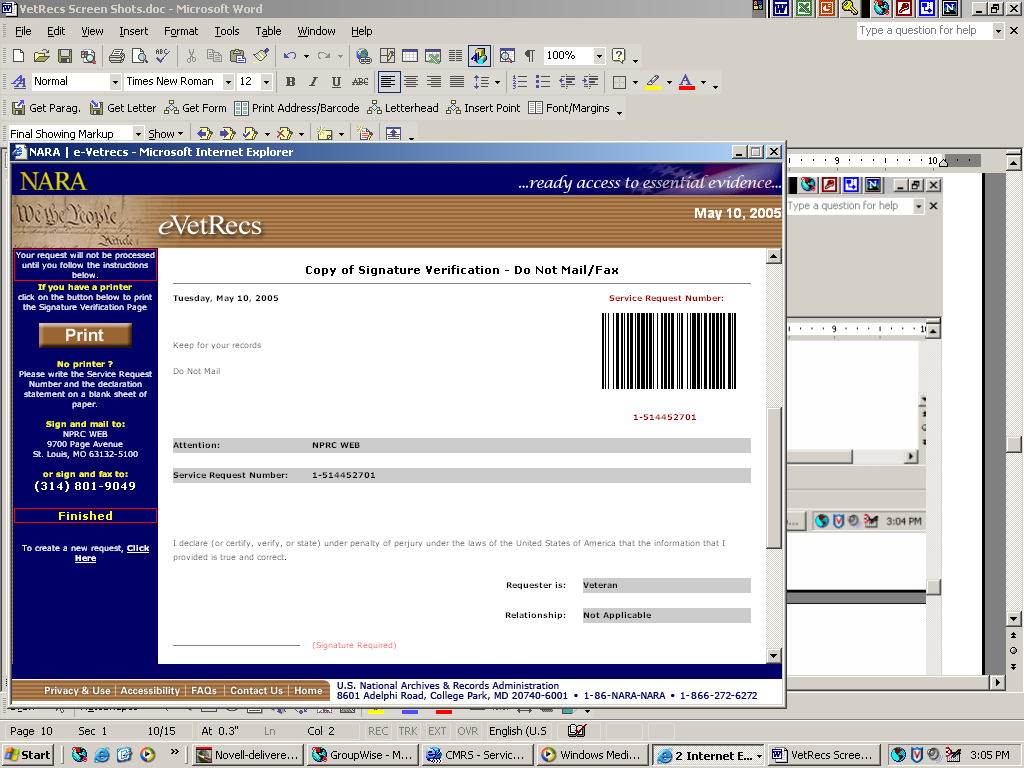
Task: Open the font name dropdown
Action: (228, 82)
